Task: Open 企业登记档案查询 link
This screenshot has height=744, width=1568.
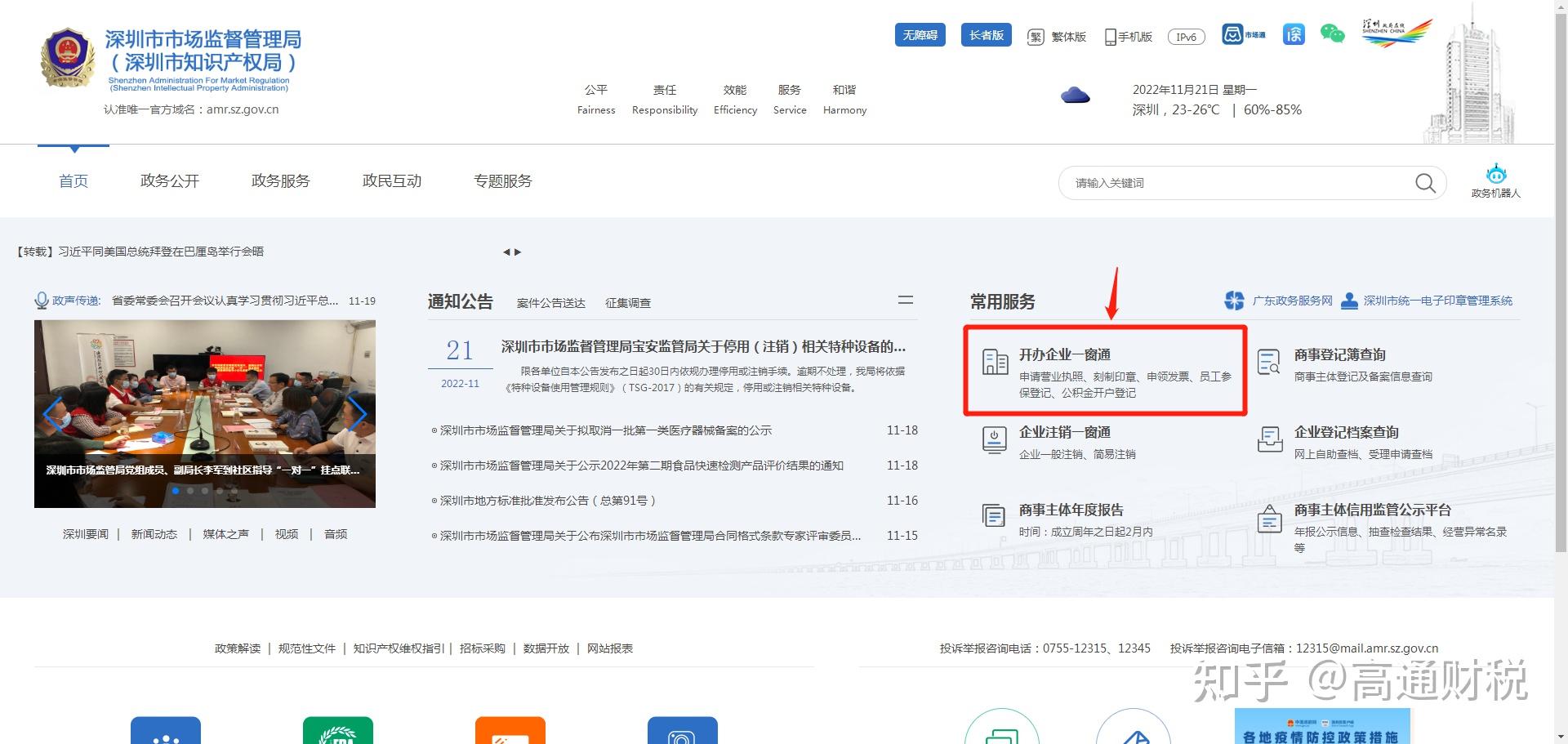Action: click(x=1347, y=432)
